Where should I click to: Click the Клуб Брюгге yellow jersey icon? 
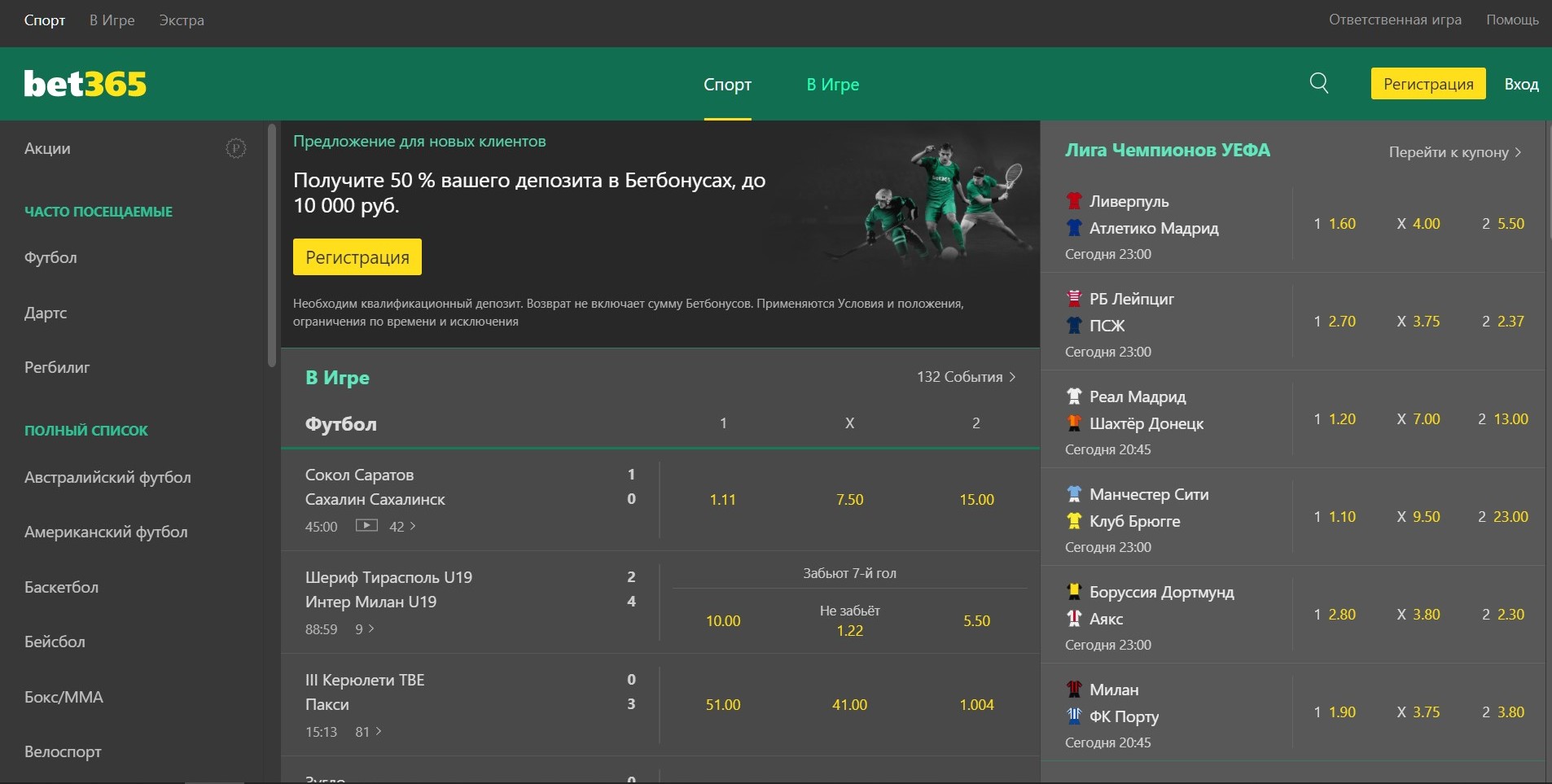pos(1074,521)
